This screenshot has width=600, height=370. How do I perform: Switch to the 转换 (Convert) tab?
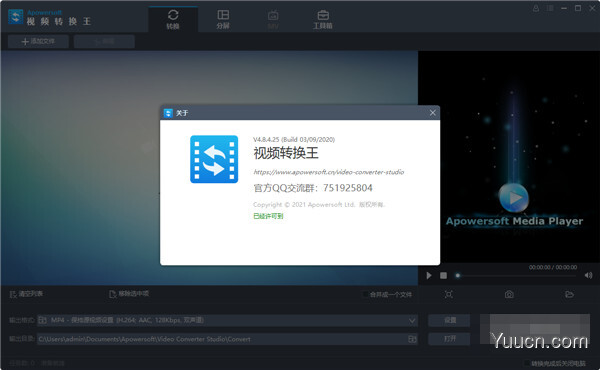(x=173, y=19)
